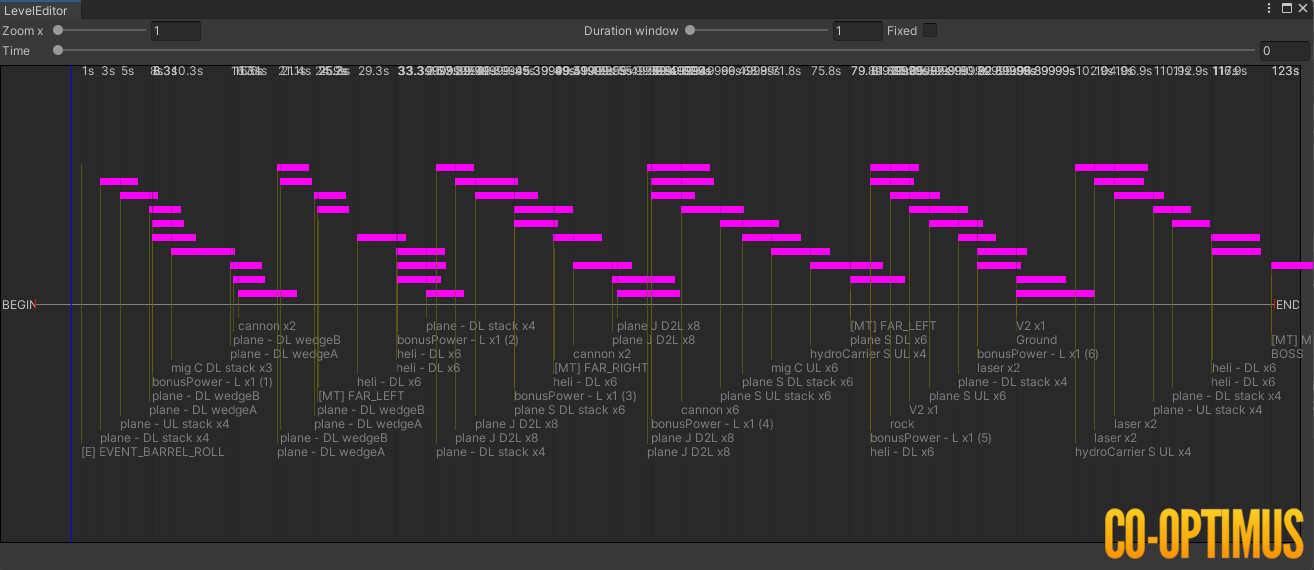Click the Zoom x slider handle
Image resolution: width=1314 pixels, height=570 pixels.
coord(58,30)
